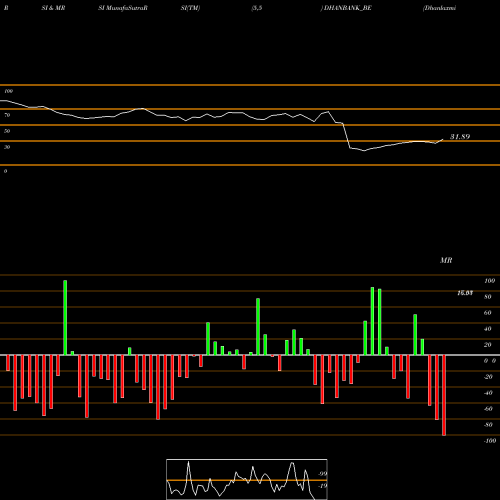This screenshot has width=500, height=500.
Task: Click the DHANBANK_BE symbol label
Action: [x=348, y=8]
